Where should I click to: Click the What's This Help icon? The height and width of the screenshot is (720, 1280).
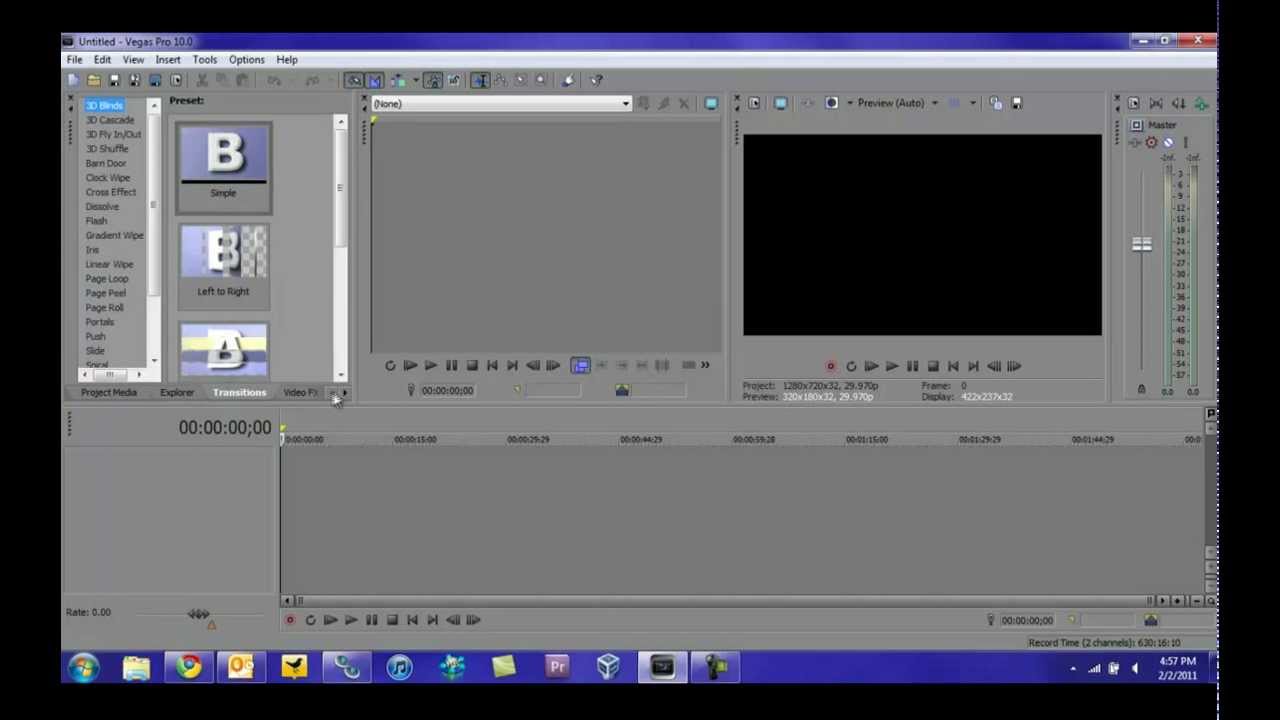click(596, 80)
